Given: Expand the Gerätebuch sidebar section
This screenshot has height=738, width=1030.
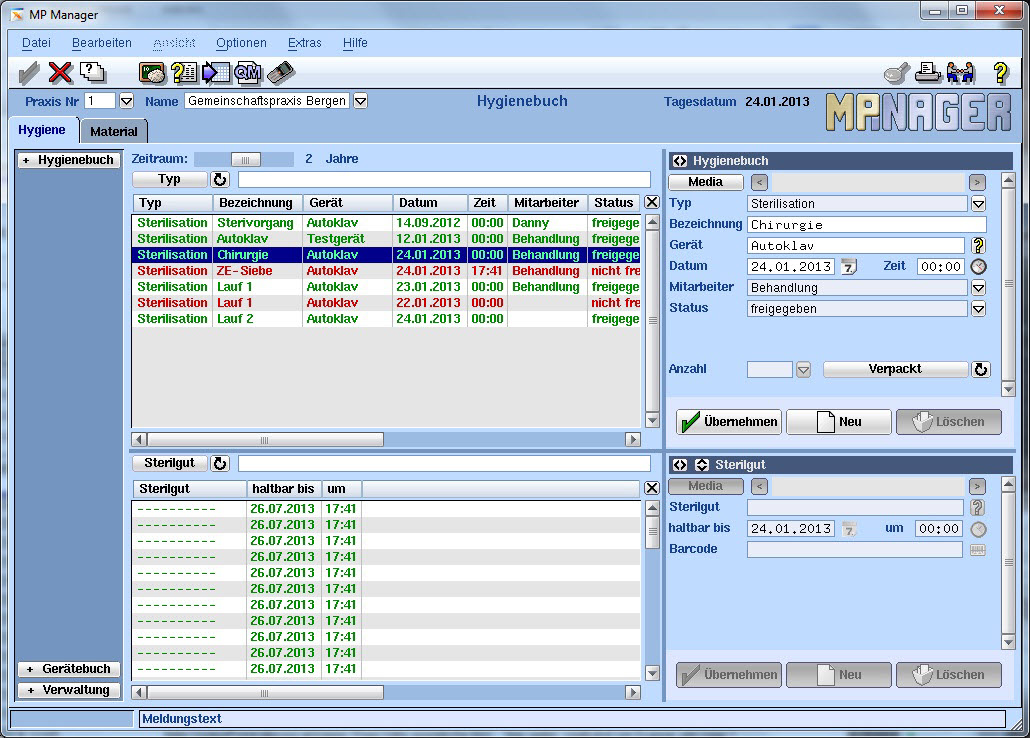Looking at the screenshot, I should tap(69, 669).
